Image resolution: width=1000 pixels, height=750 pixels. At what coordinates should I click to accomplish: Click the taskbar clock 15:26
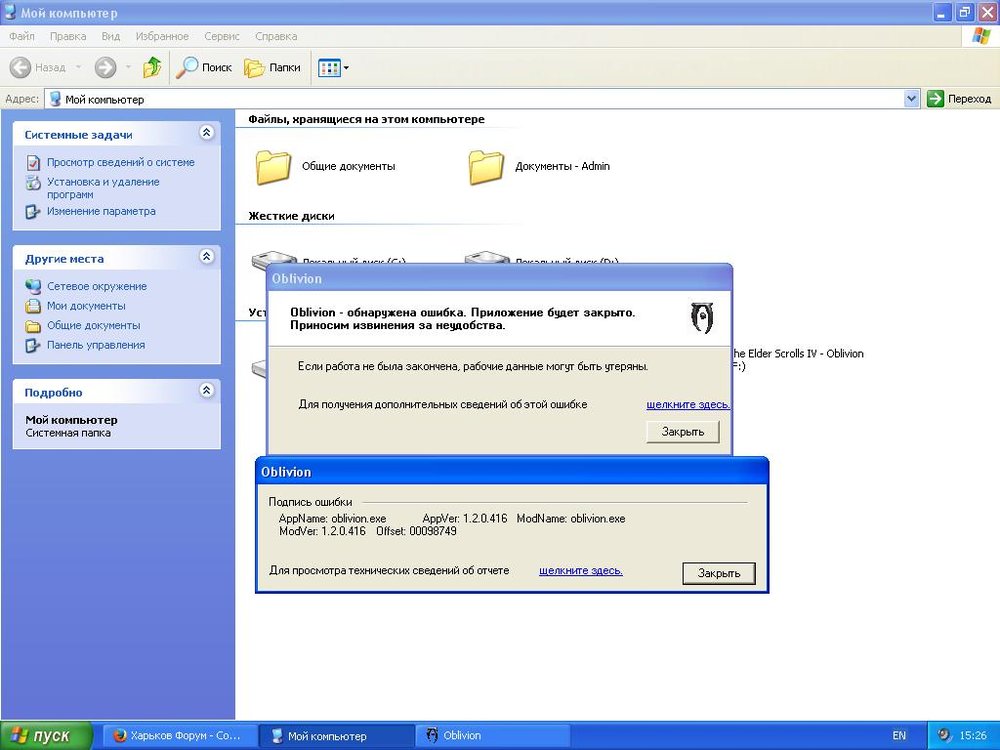973,735
